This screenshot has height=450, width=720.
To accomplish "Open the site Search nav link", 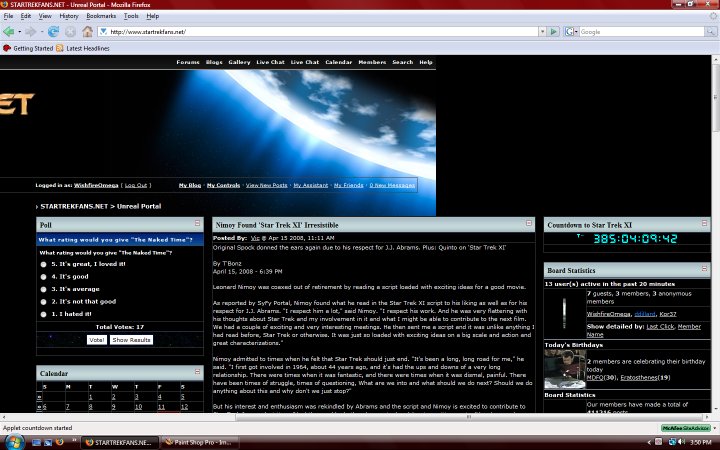I will point(403,62).
